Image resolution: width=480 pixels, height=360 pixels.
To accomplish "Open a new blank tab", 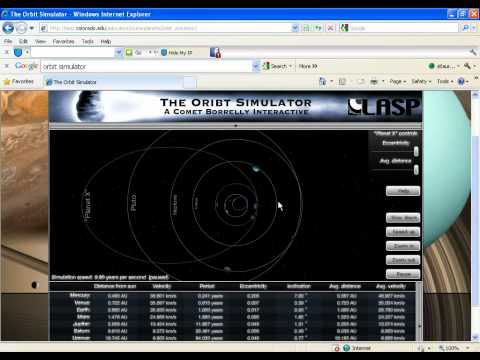I will coord(190,82).
